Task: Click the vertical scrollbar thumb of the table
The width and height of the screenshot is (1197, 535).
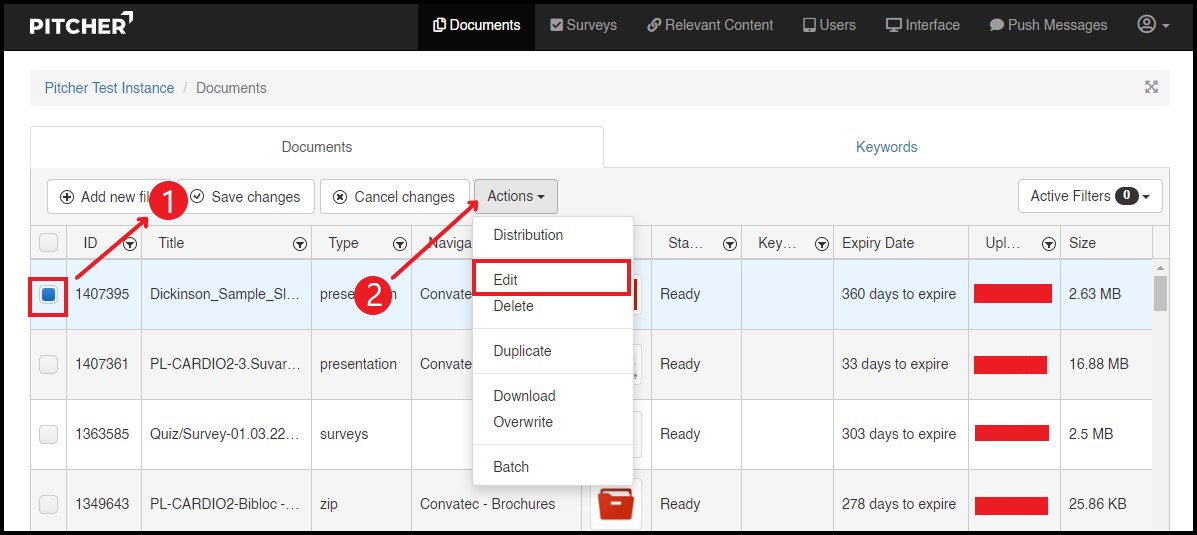Action: [x=1159, y=293]
